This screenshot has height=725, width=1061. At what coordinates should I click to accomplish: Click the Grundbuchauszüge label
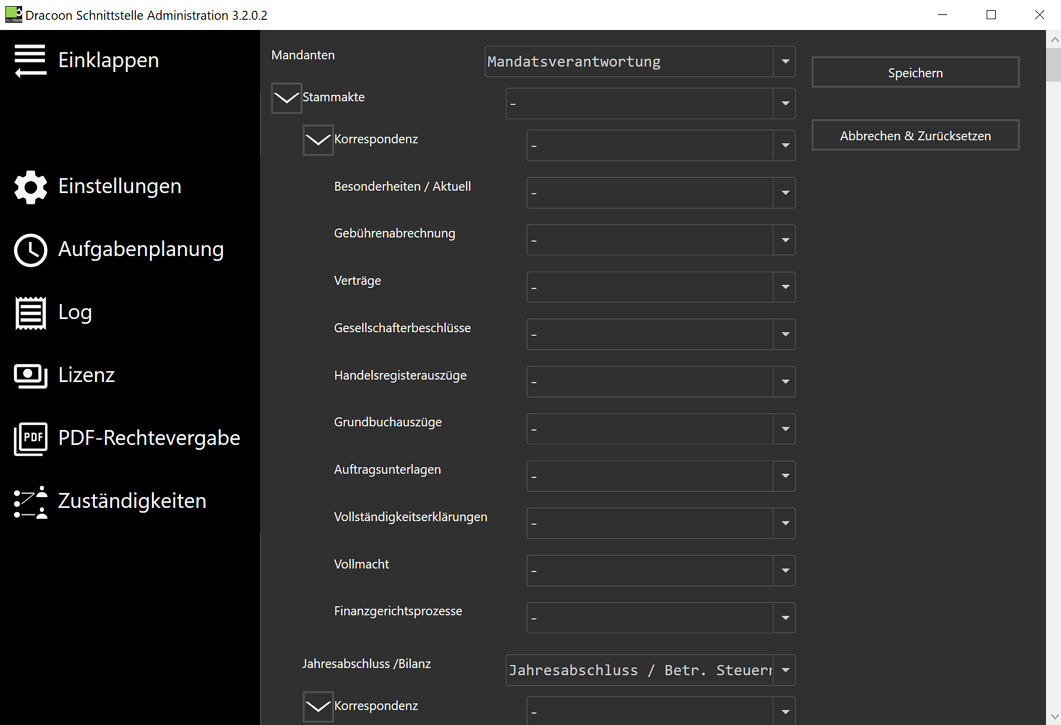388,422
